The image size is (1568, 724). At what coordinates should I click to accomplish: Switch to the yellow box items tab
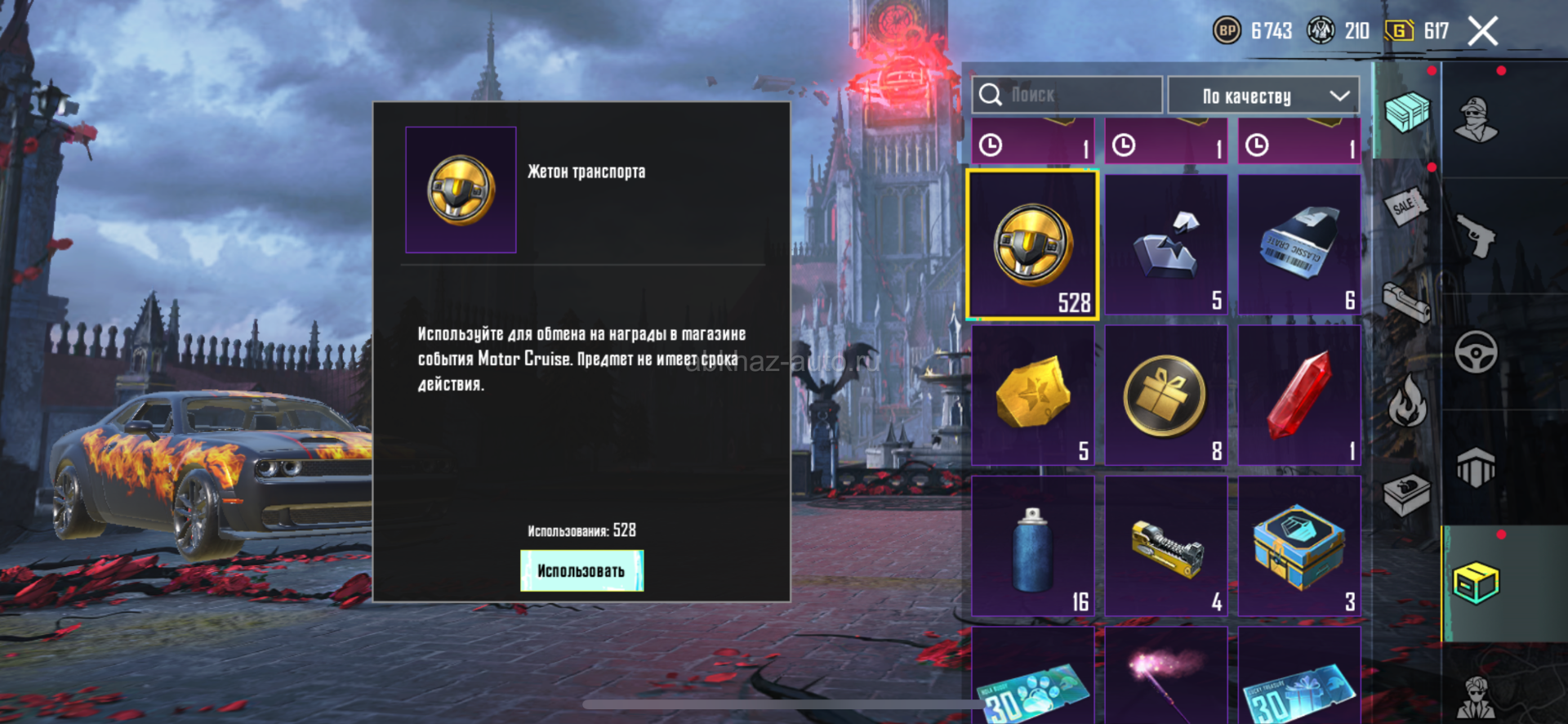click(x=1477, y=583)
